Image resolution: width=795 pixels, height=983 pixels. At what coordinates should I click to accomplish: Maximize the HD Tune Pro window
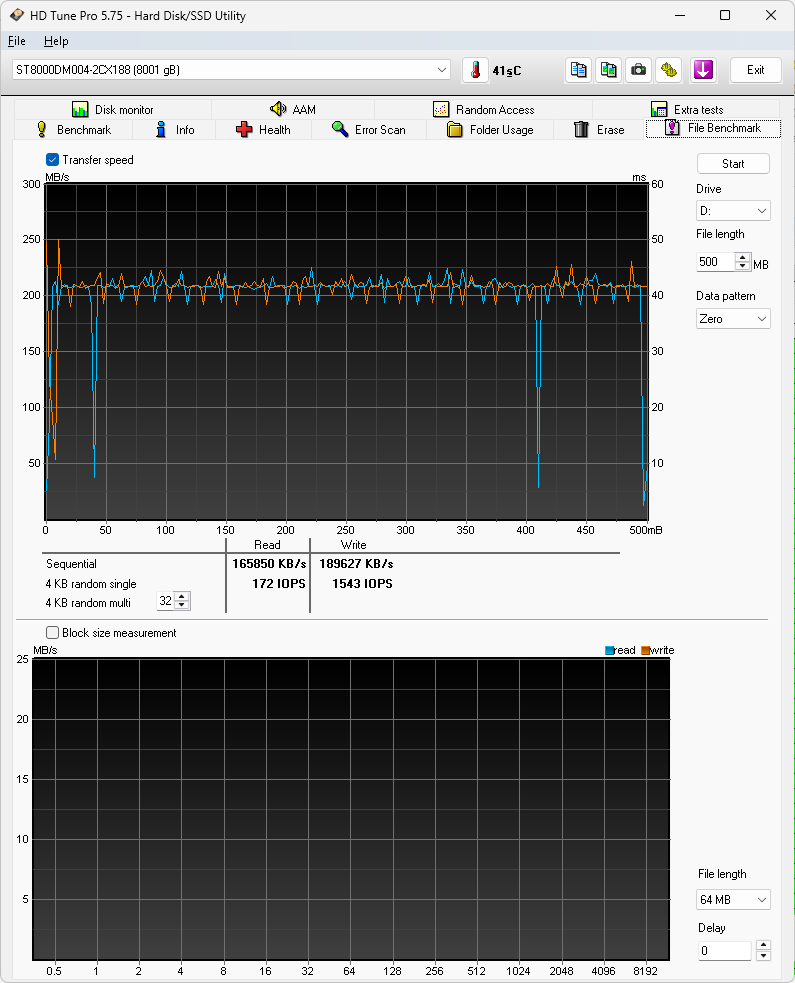click(725, 15)
